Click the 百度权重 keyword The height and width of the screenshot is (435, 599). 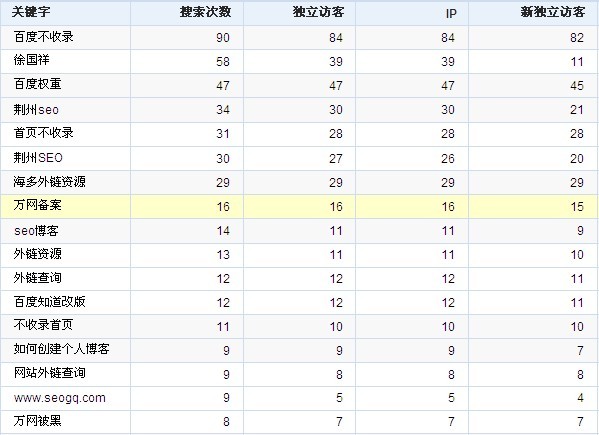pos(37,84)
